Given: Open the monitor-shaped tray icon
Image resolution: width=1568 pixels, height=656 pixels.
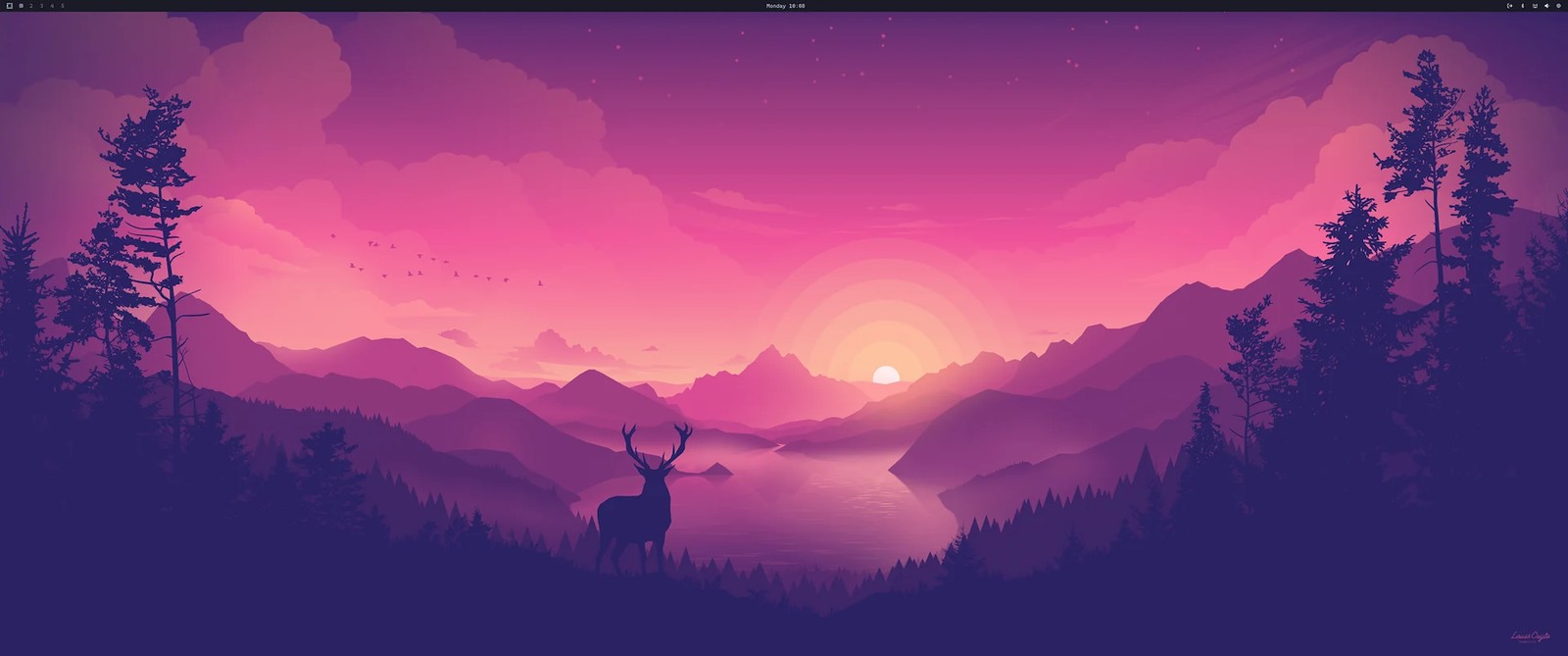Looking at the screenshot, I should click(x=1535, y=6).
